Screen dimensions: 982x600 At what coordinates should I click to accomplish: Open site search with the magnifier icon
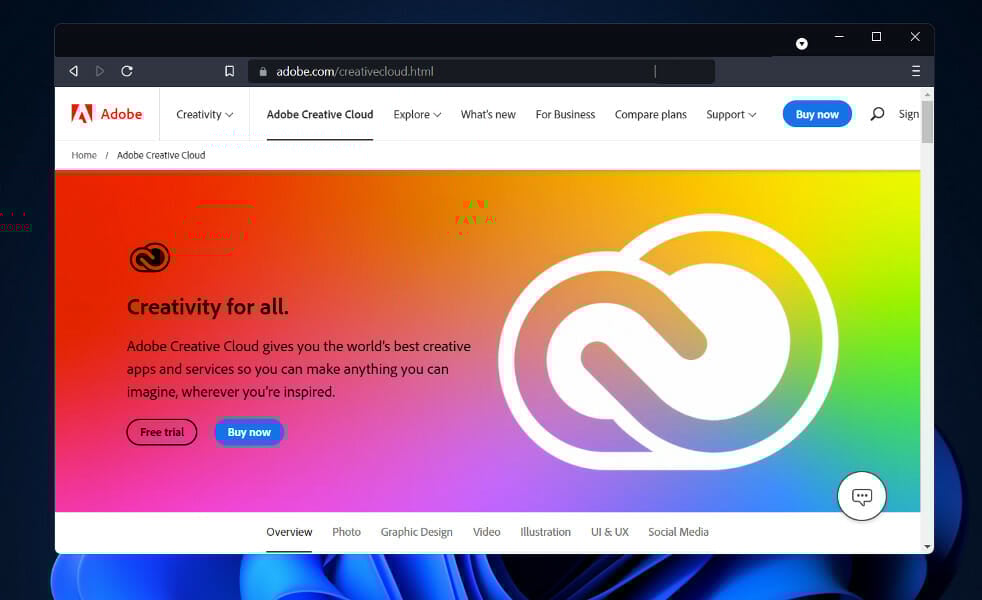[x=877, y=114]
